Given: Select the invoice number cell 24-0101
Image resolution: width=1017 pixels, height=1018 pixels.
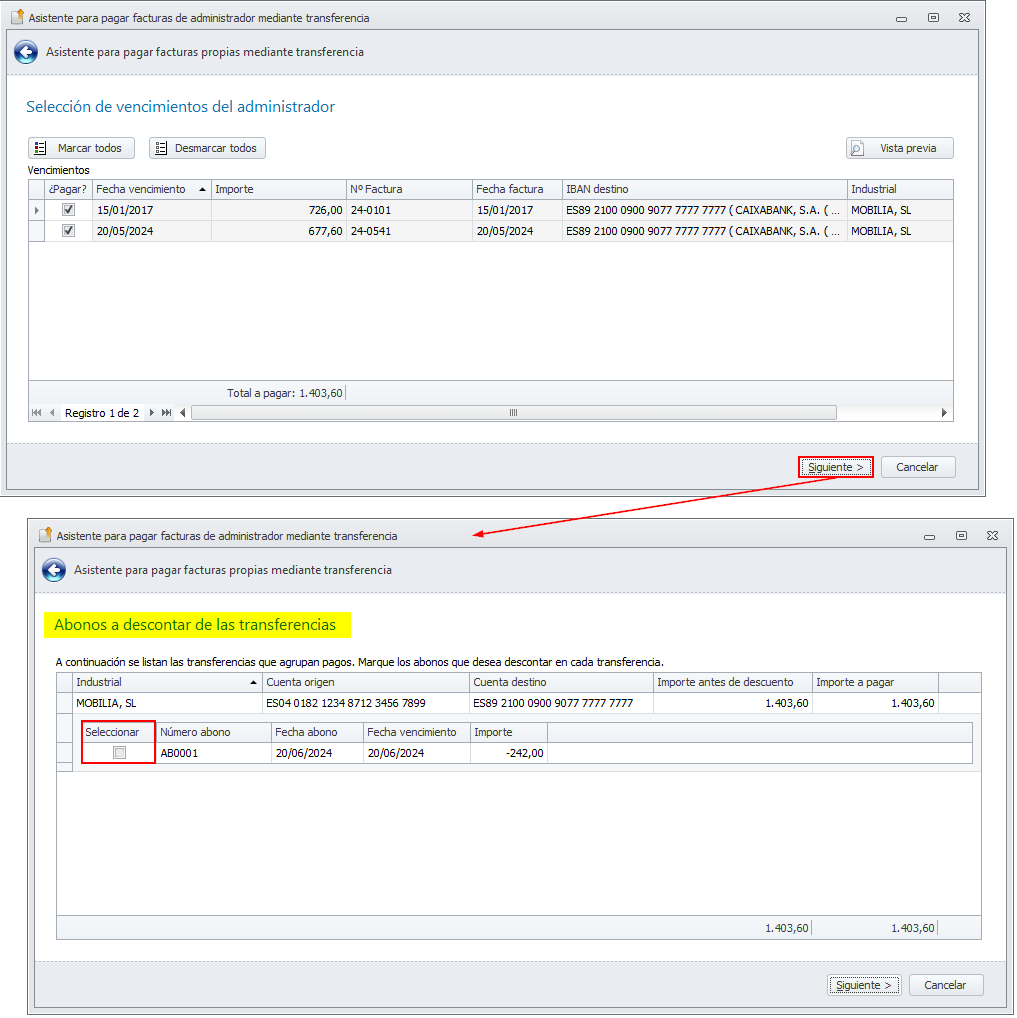Looking at the screenshot, I should 409,210.
